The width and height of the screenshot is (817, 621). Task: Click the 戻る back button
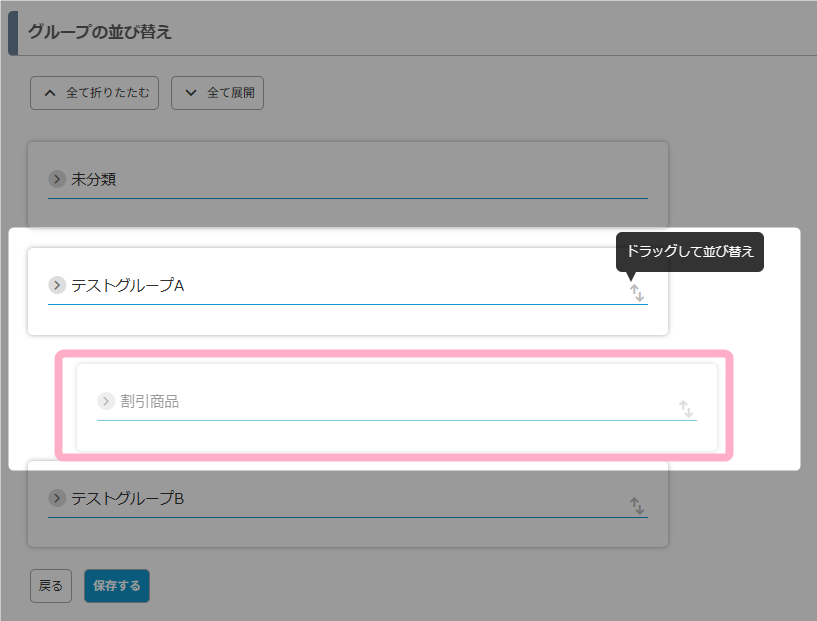point(51,586)
